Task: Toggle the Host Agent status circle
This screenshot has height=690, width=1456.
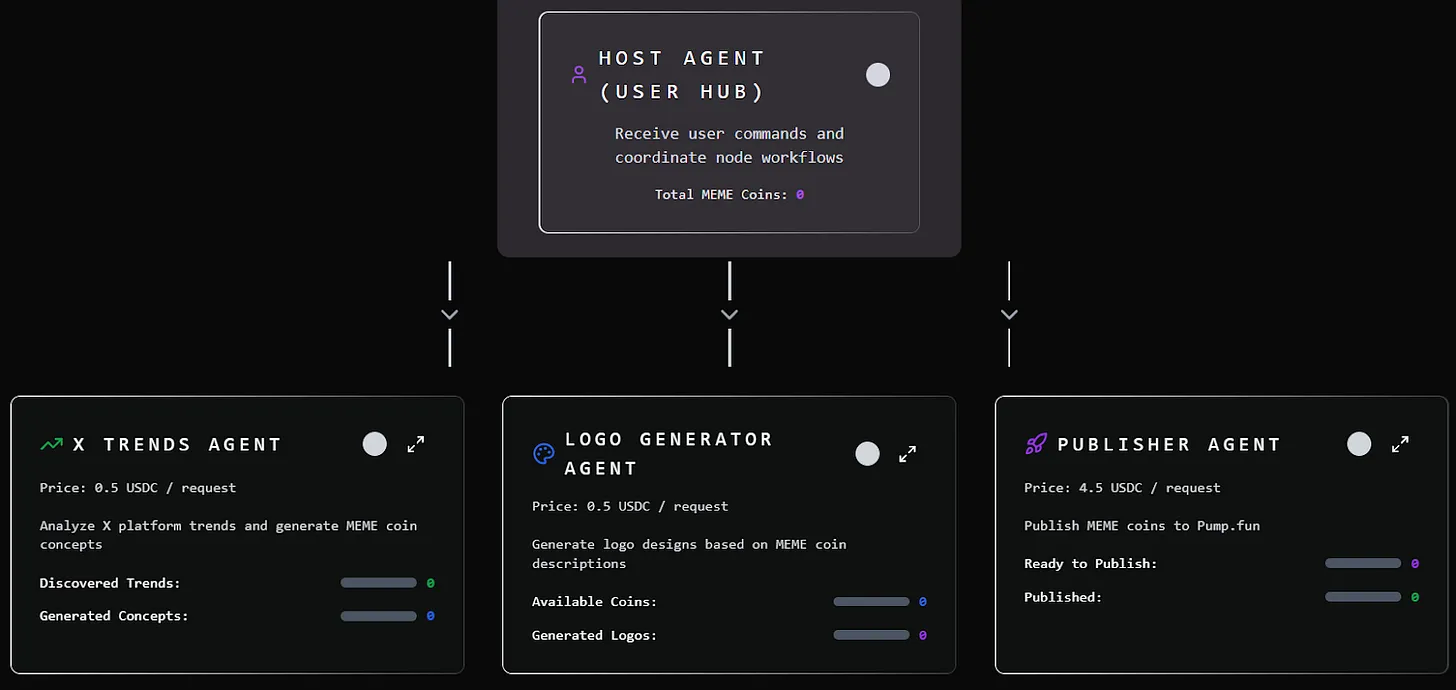Action: [878, 75]
